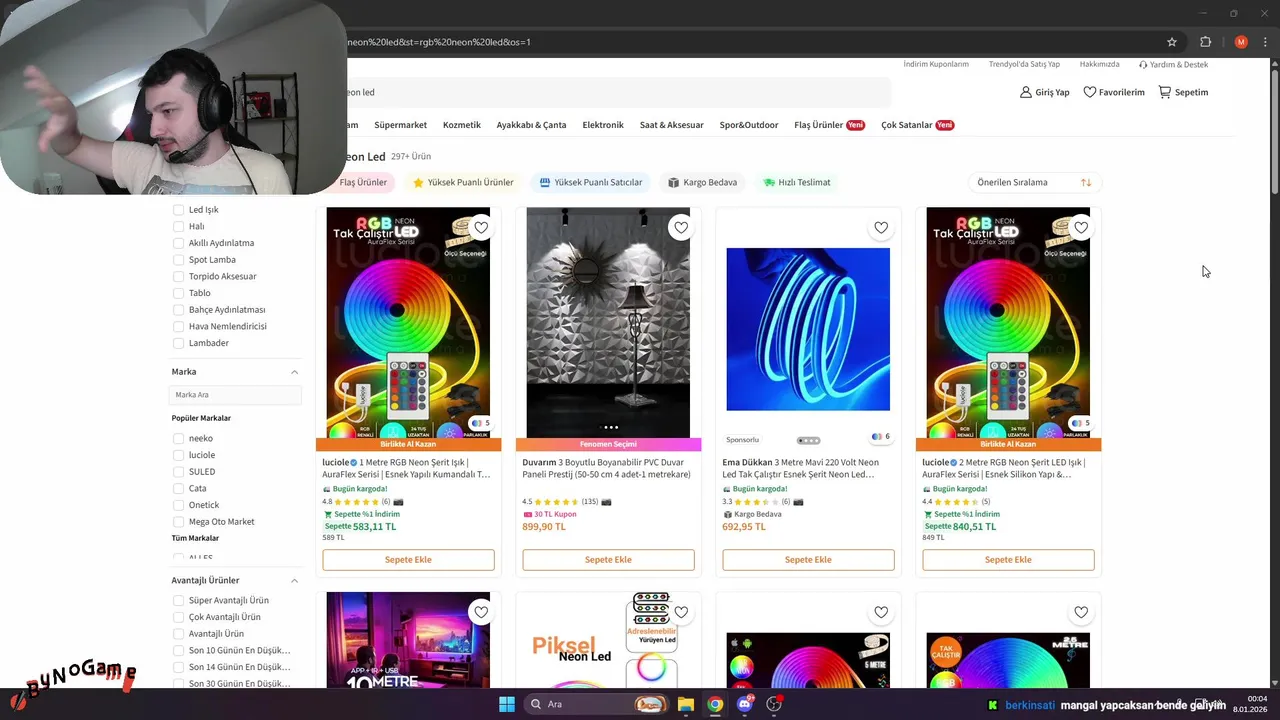Favorite the 25 Metre neon product in second row
1280x720 pixels.
click(1081, 612)
